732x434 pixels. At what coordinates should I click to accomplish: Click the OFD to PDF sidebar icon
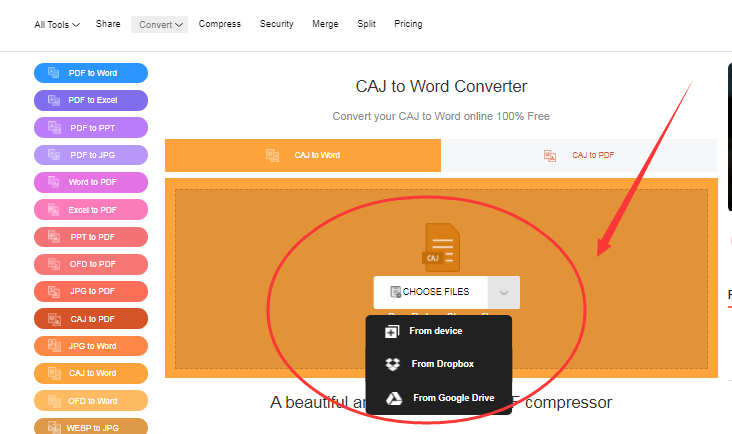54,264
